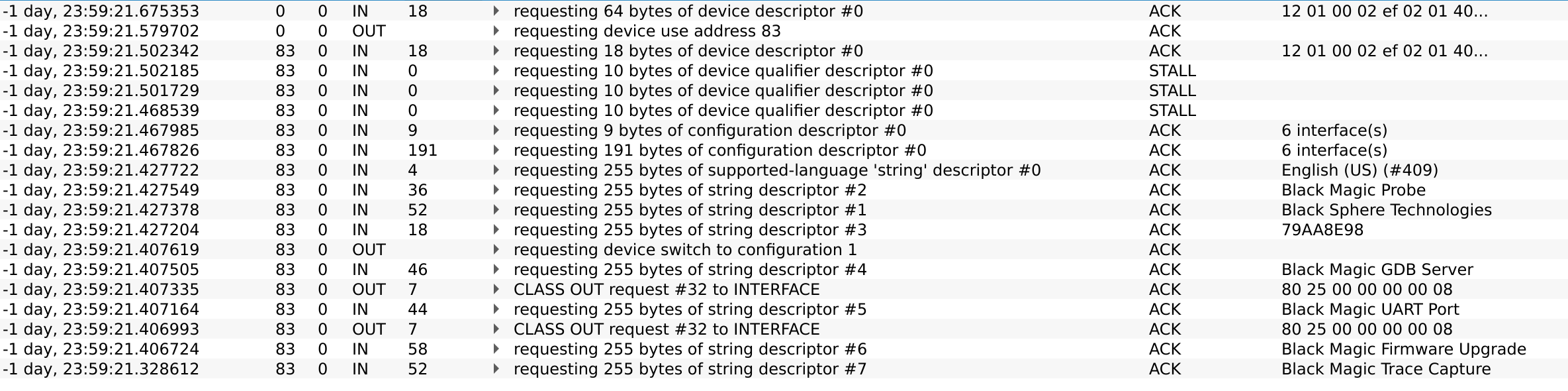
Task: Expand the first STALL device qualifier row
Action: click(x=496, y=70)
